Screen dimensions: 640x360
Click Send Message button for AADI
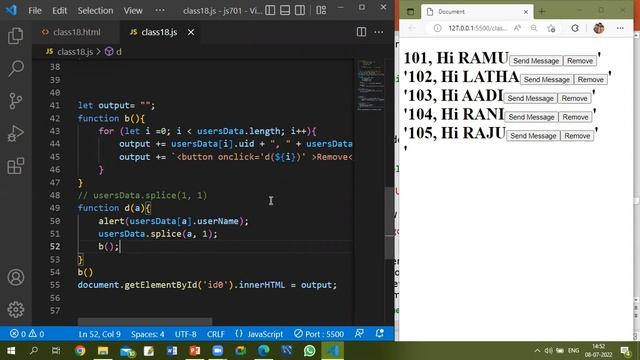pos(530,98)
